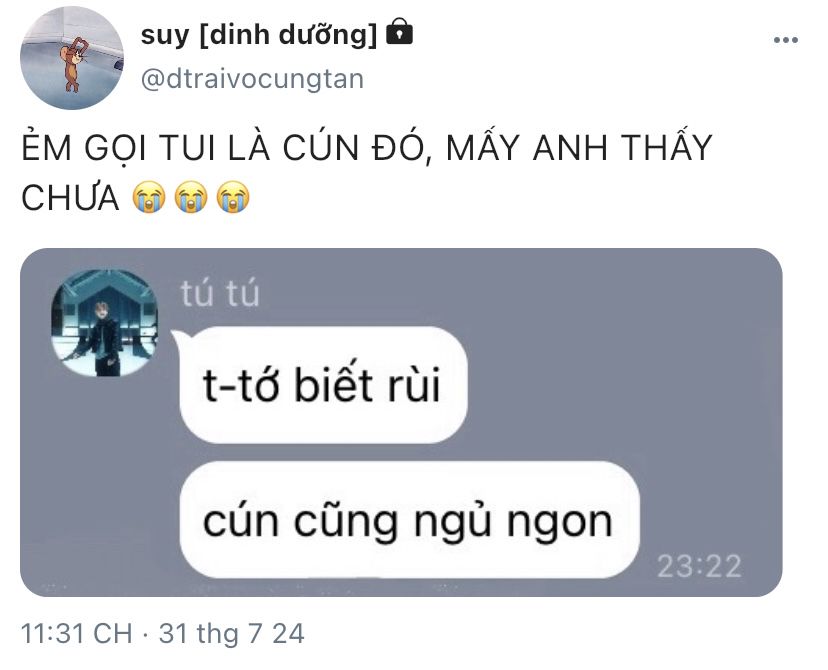Open the attached chat screenshot's empty gray area
This screenshot has width=828, height=670.
(623, 370)
